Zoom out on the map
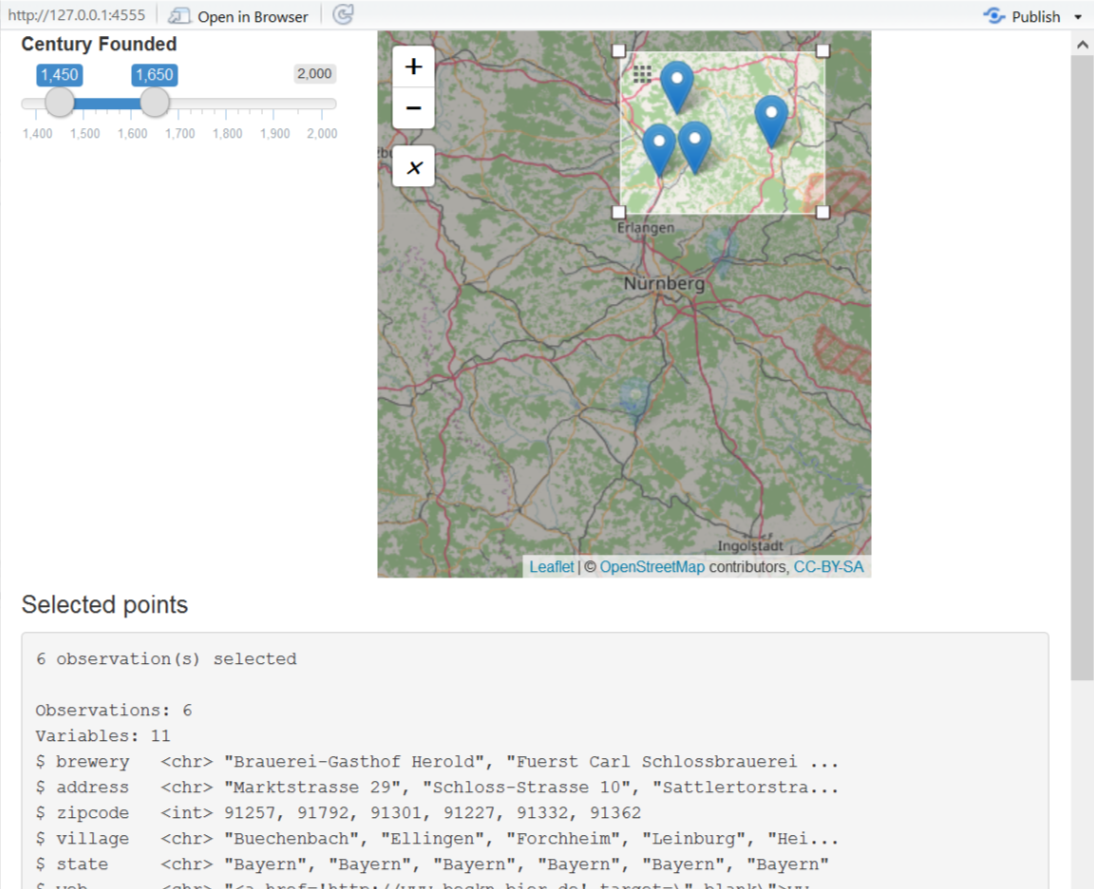The height and width of the screenshot is (889, 1094). 413,108
